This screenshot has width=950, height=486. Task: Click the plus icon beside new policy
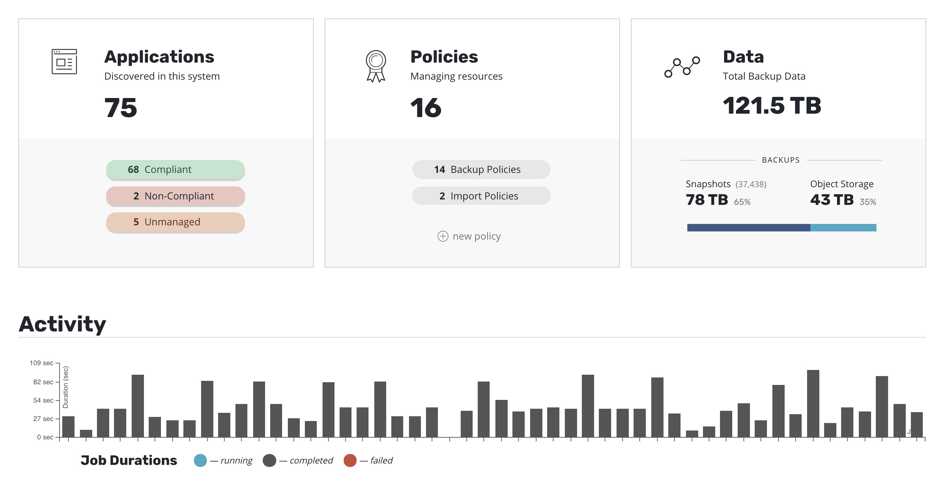click(443, 236)
